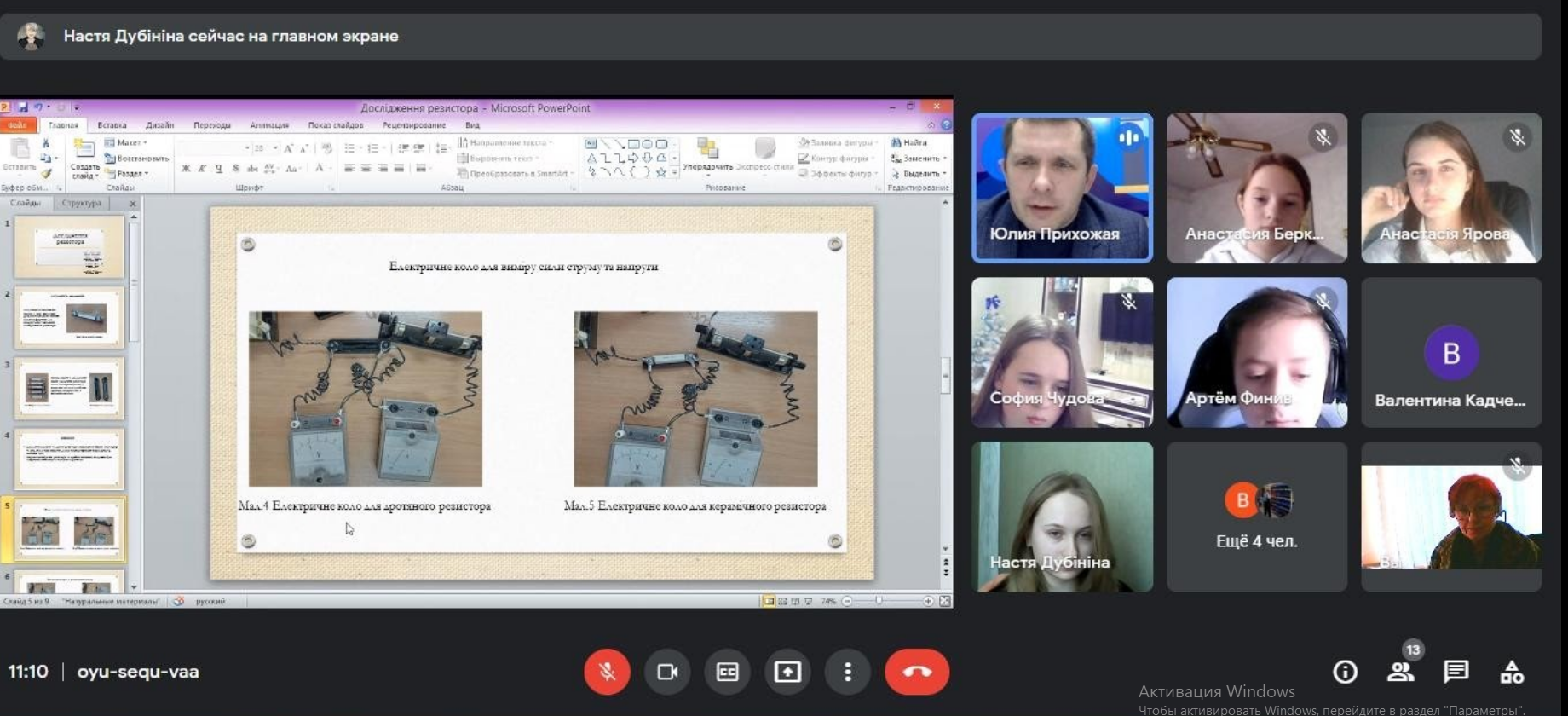Turn on closed captions
Image resolution: width=1568 pixels, height=716 pixels.
[727, 672]
